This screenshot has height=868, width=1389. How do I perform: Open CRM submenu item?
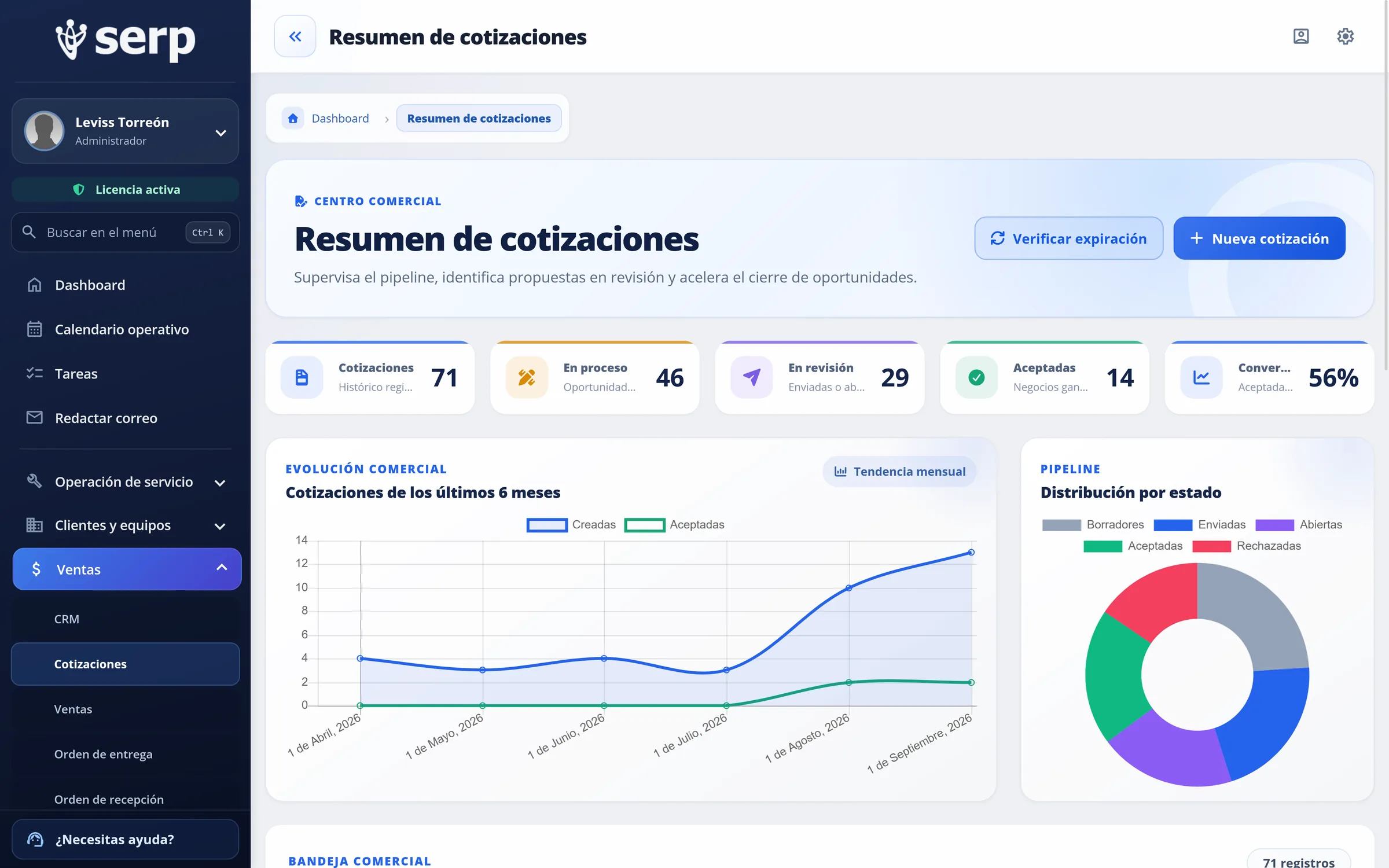pyautogui.click(x=125, y=619)
